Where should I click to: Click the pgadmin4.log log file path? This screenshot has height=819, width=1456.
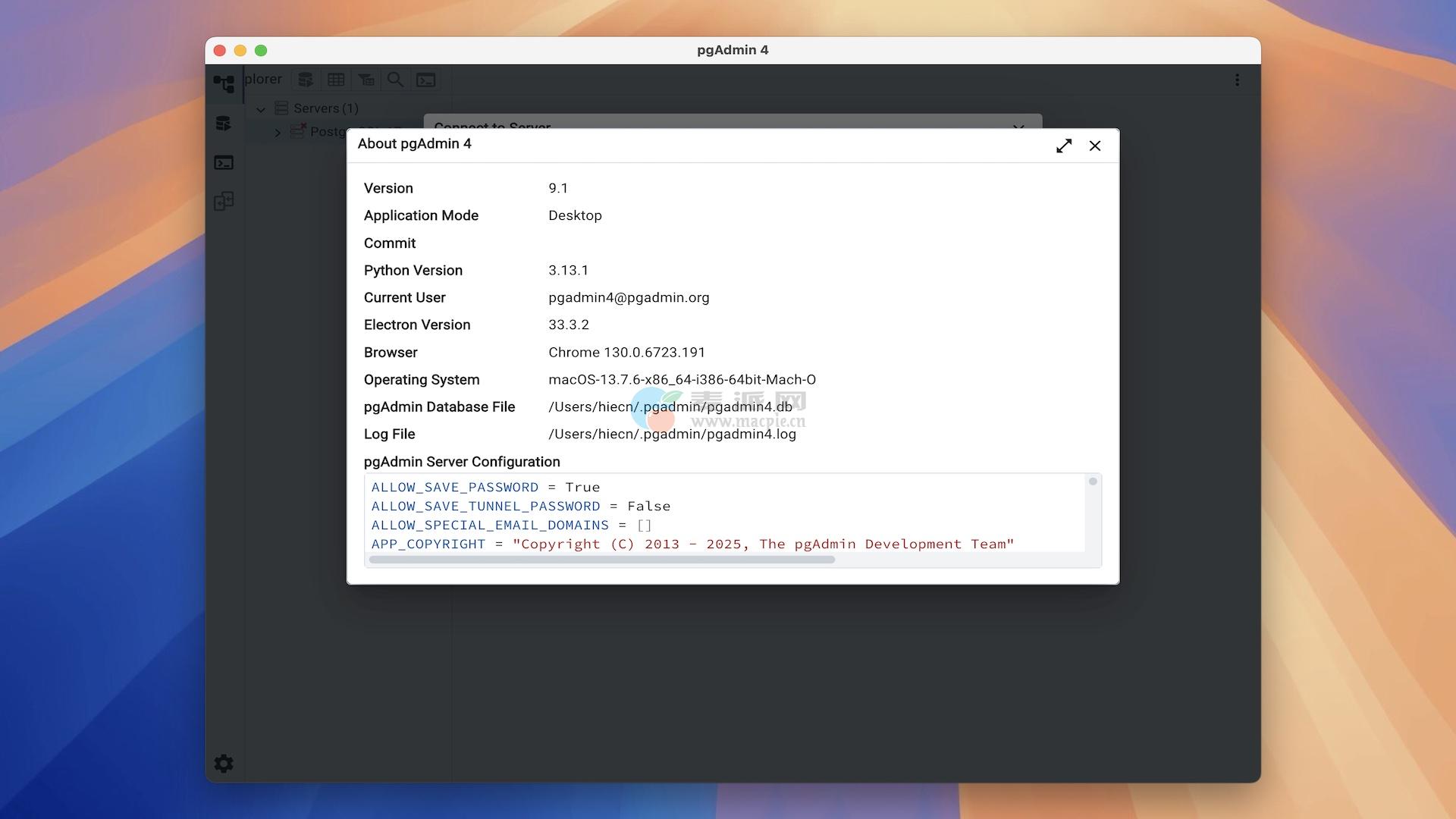pos(672,434)
